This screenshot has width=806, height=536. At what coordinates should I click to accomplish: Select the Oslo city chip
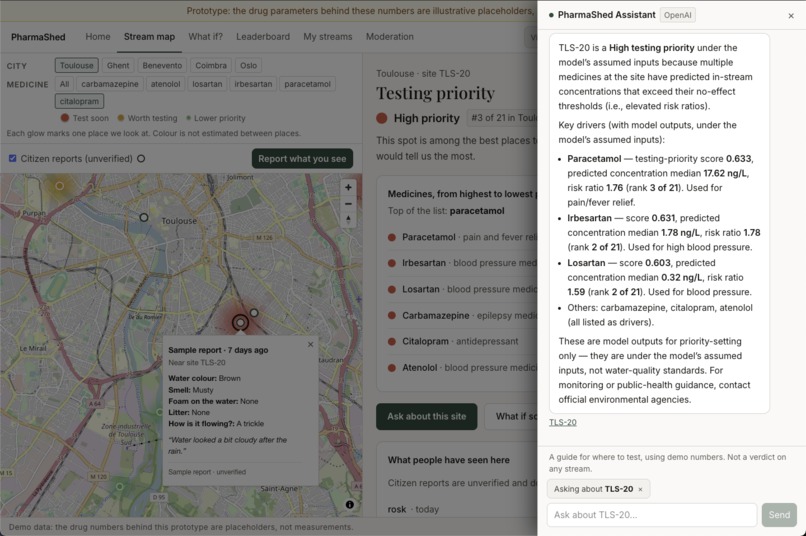[x=248, y=65]
